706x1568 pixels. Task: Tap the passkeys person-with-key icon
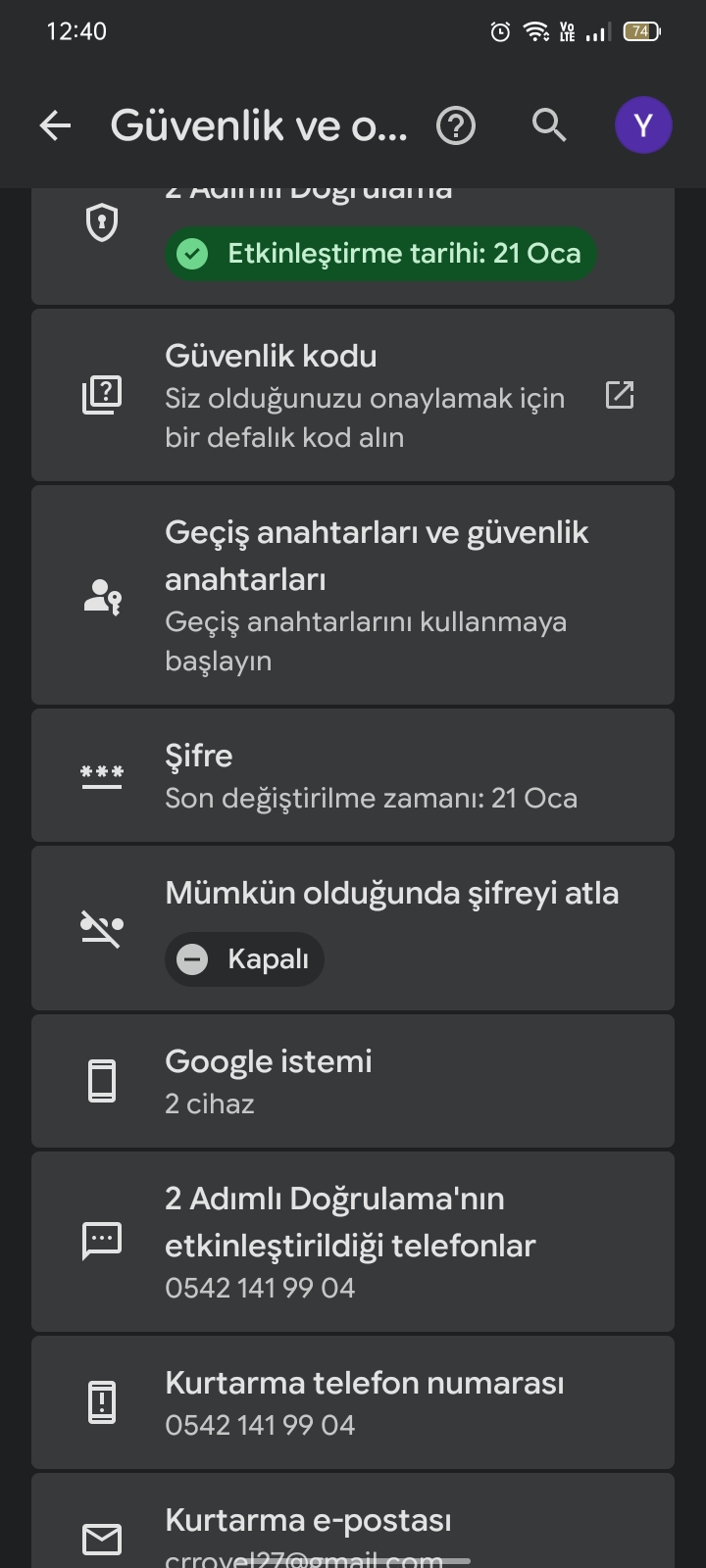point(102,596)
